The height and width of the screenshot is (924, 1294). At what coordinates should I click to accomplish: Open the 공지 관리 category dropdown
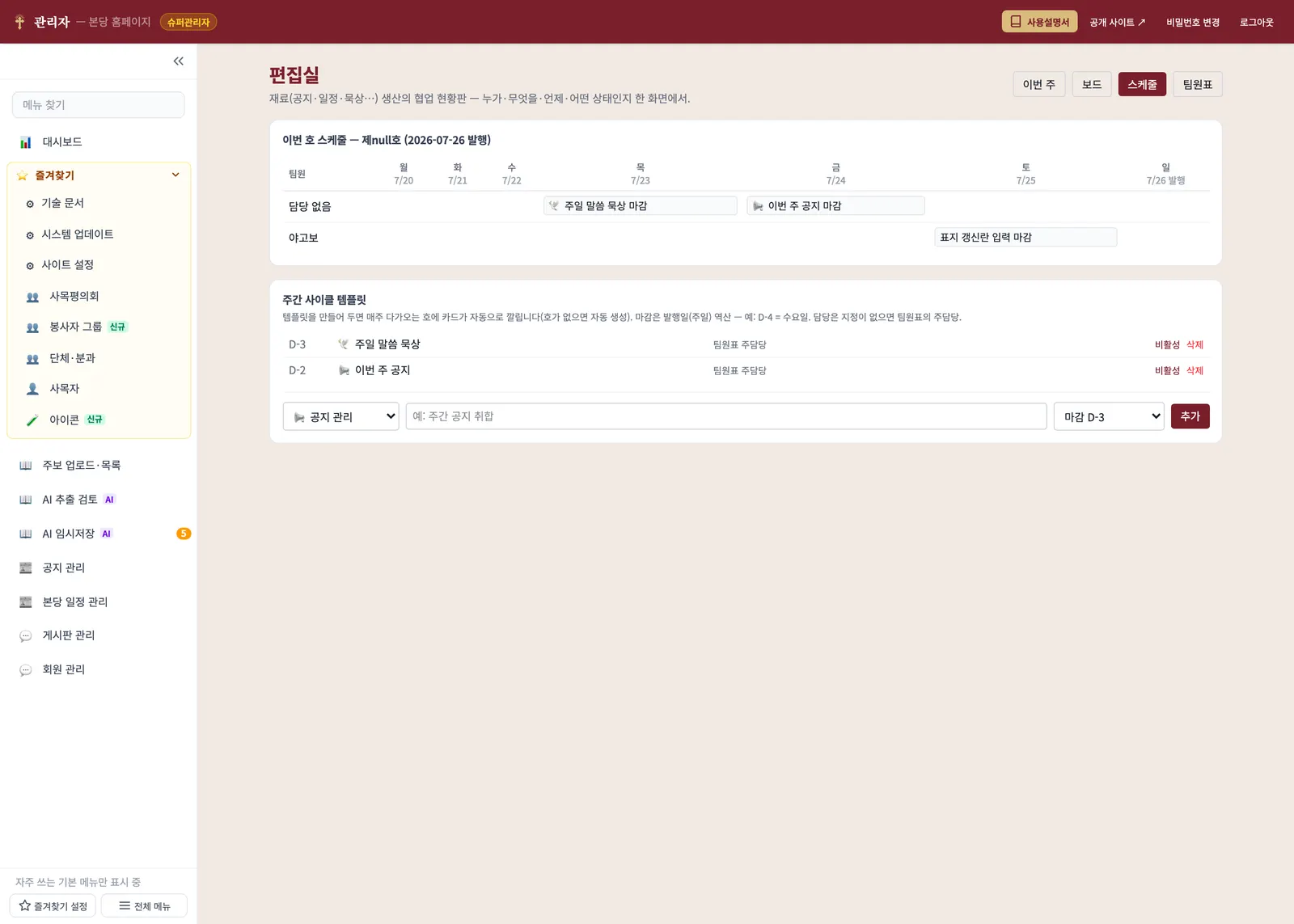(340, 416)
